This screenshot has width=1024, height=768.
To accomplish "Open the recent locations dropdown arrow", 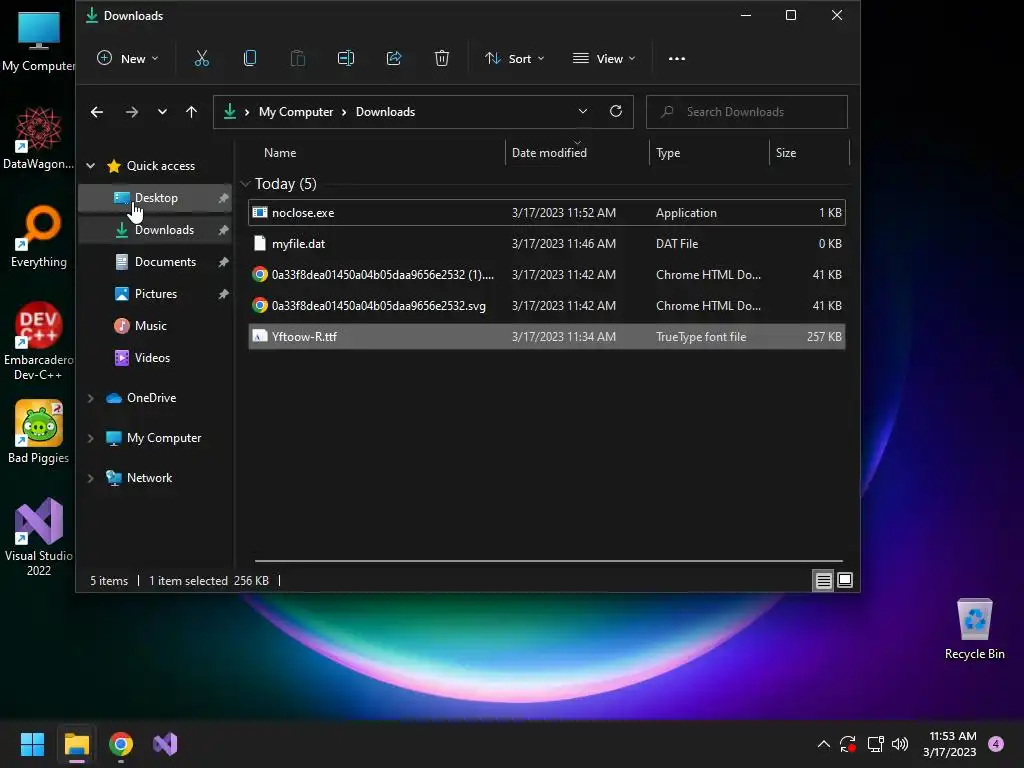I will coord(162,112).
